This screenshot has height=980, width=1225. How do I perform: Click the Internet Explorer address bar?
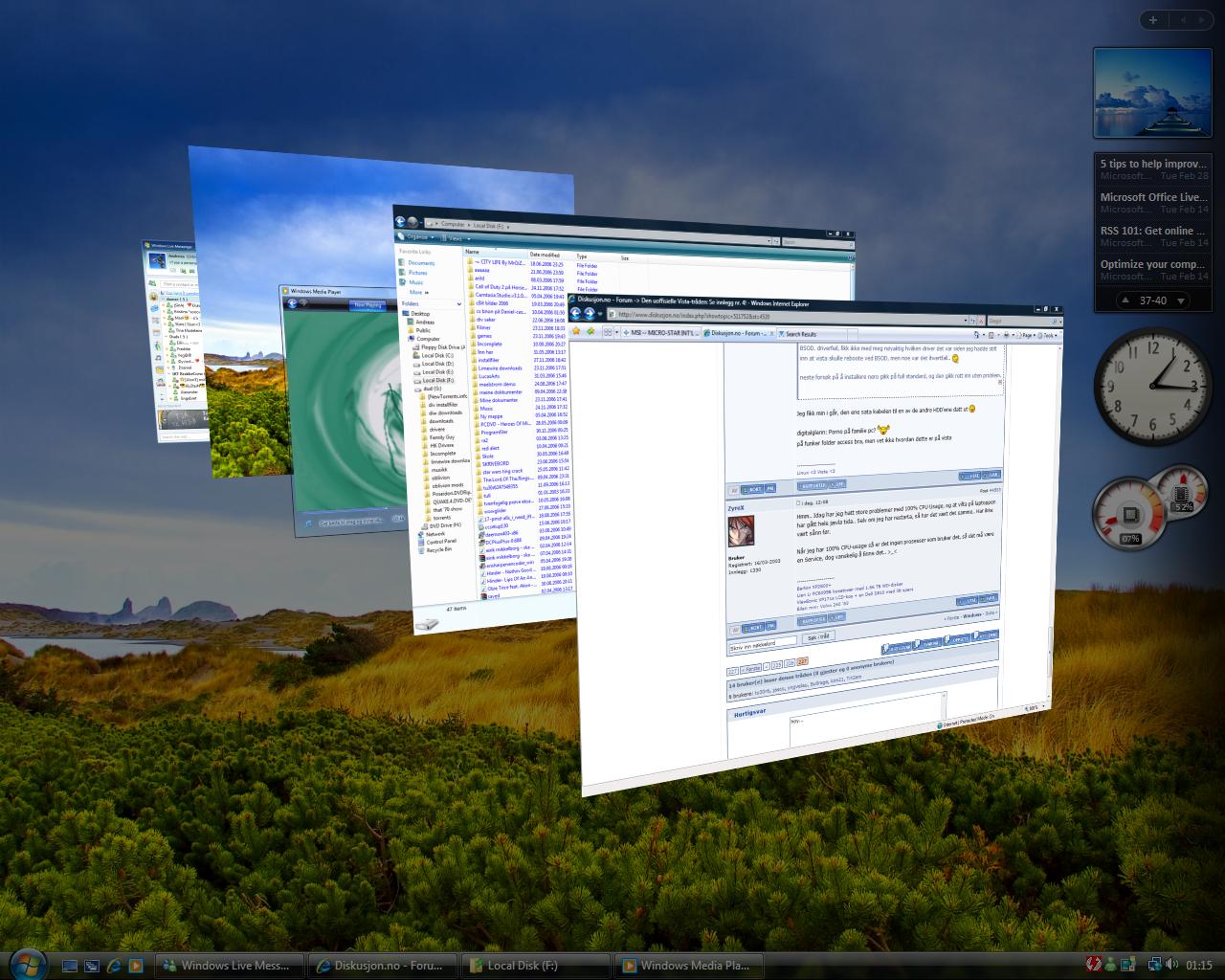(x=793, y=317)
